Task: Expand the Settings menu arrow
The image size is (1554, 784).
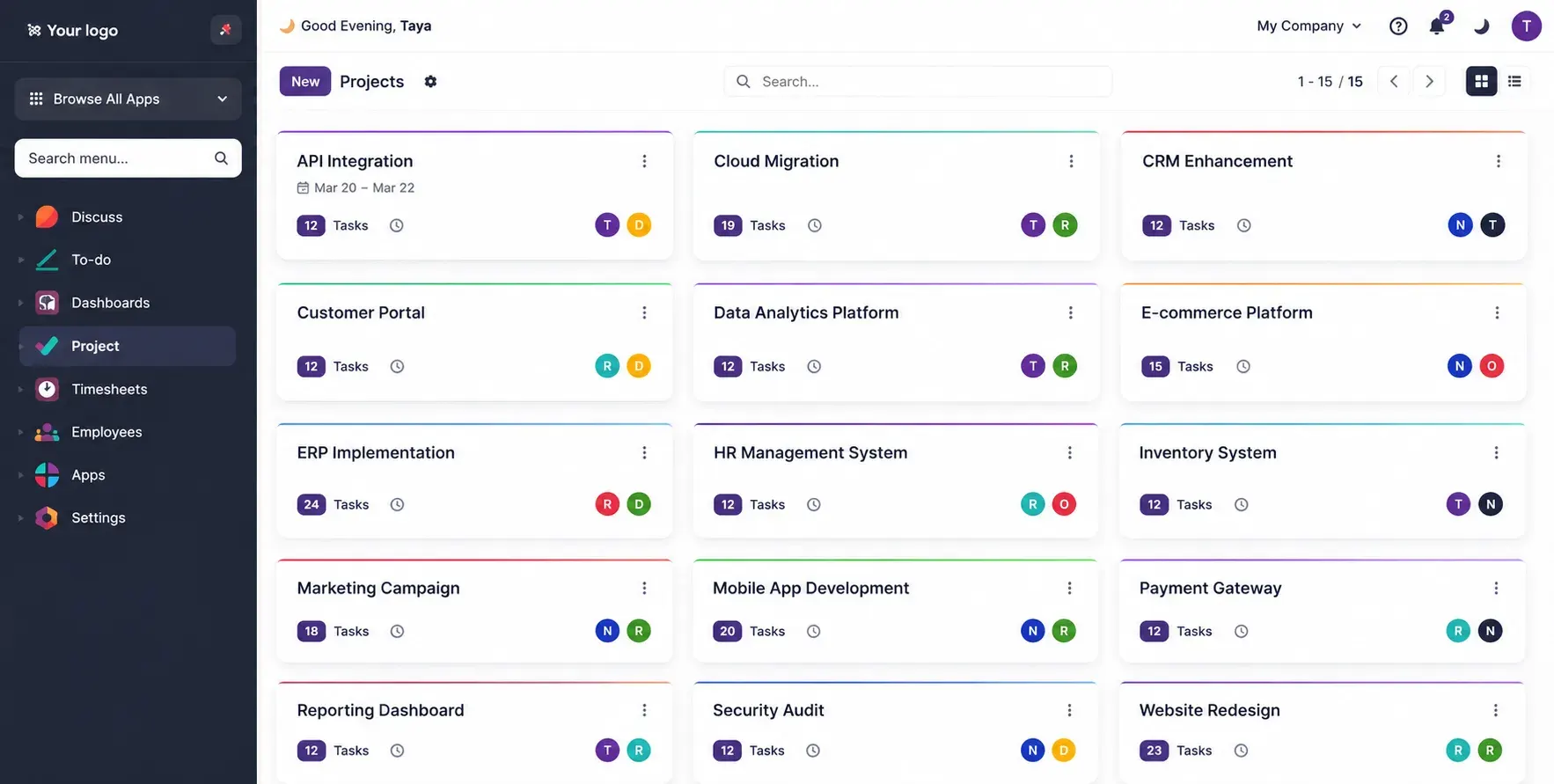Action: click(x=20, y=517)
